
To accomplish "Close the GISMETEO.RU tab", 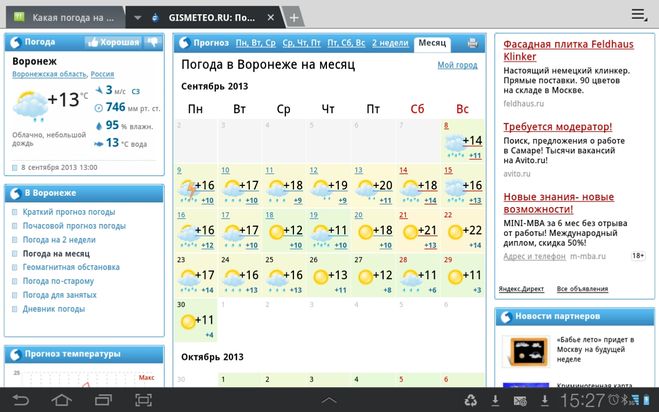I will [271, 18].
